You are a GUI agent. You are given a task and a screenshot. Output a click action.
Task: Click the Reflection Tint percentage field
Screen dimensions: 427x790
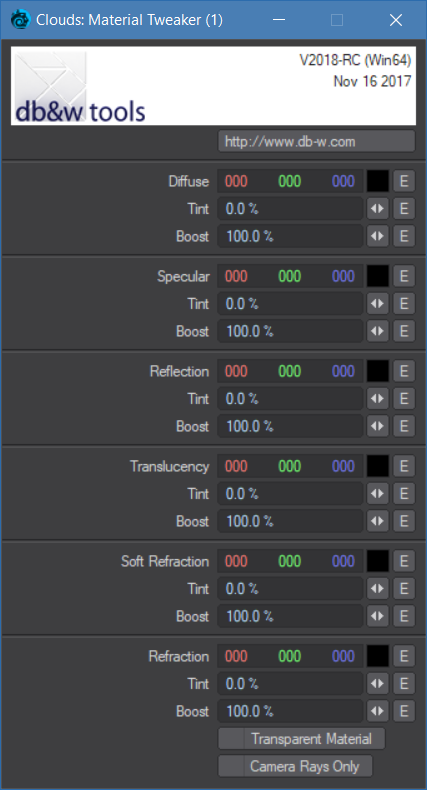point(290,399)
